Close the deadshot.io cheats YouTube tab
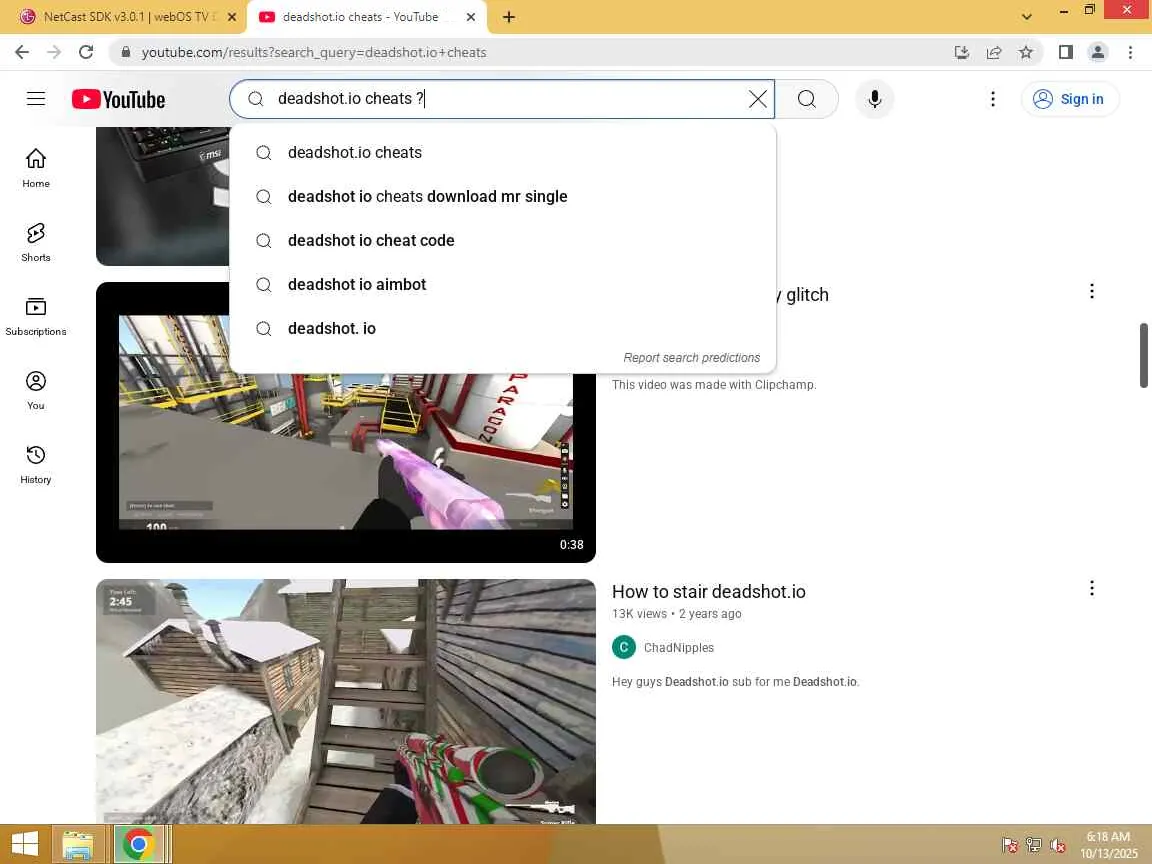The image size is (1152, 864). tap(471, 17)
